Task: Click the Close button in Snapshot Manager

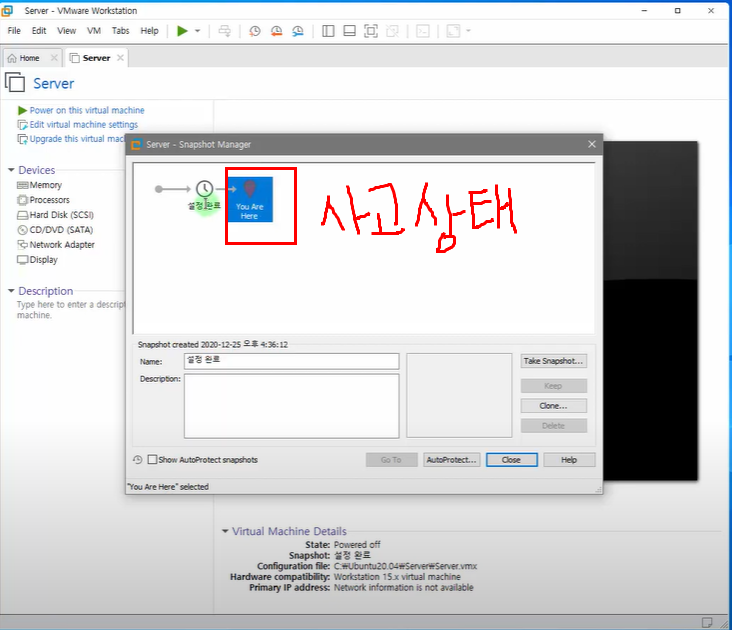Action: [x=512, y=460]
